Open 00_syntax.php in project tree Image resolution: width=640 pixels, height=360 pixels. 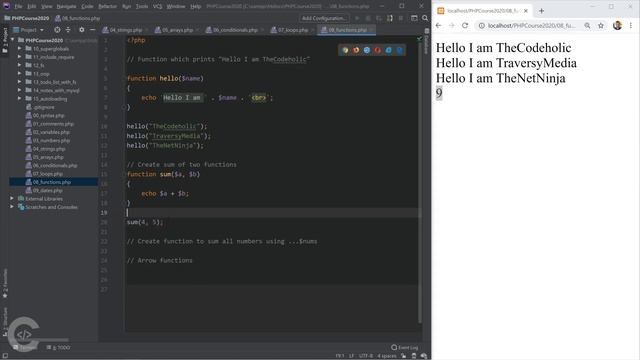click(x=48, y=116)
